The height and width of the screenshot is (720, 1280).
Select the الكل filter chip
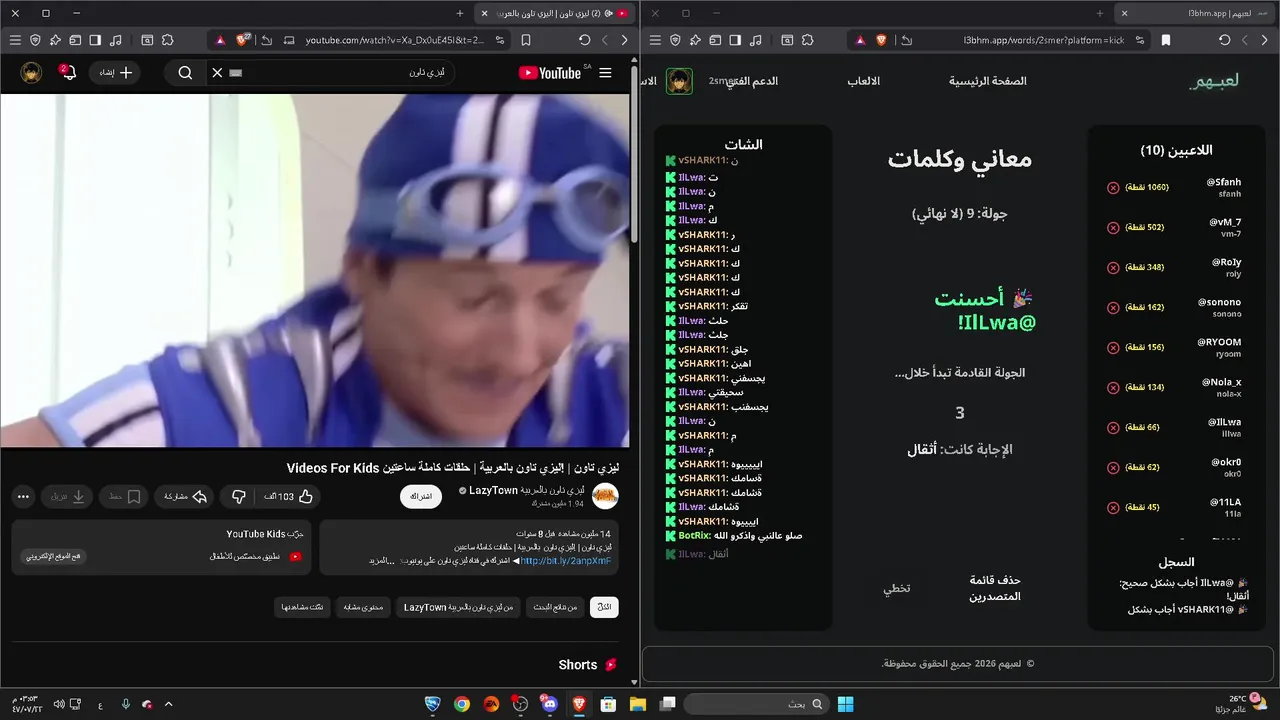coord(604,607)
